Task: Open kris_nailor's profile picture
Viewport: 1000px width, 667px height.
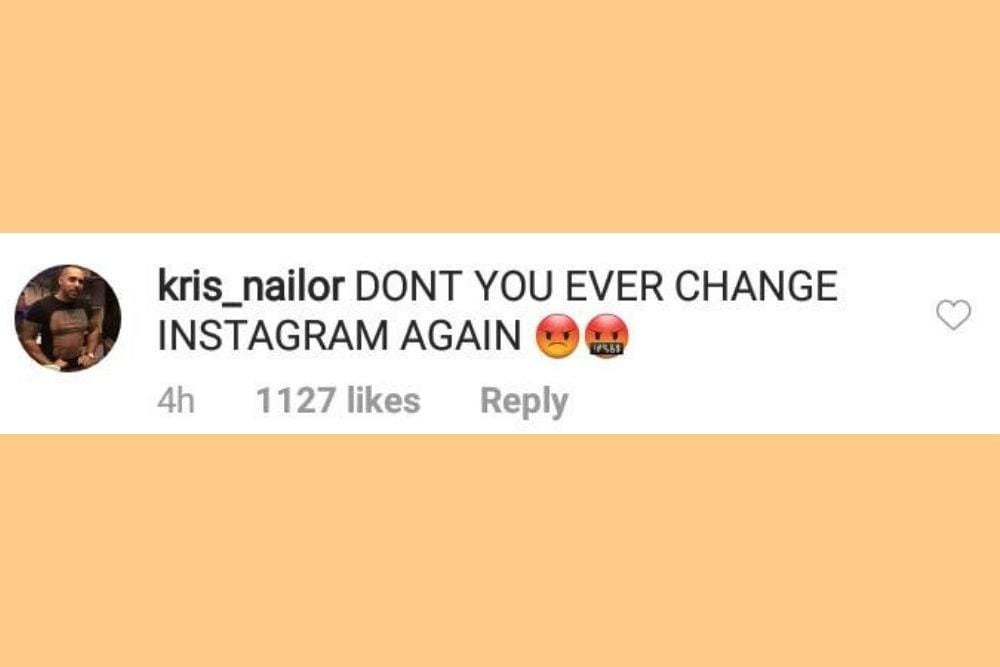Action: coord(68,318)
